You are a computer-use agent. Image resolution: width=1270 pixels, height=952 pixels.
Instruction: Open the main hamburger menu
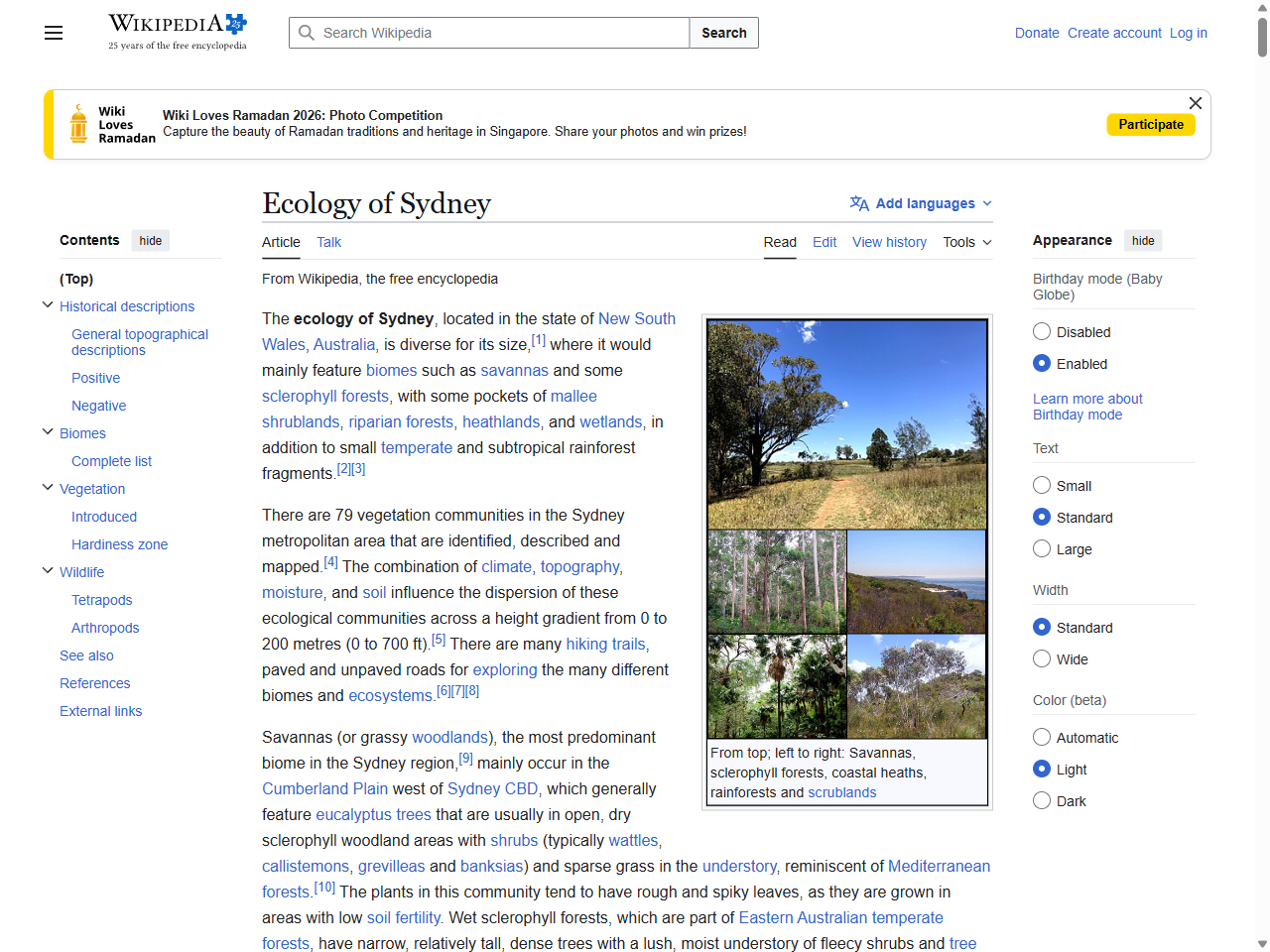pos(53,33)
